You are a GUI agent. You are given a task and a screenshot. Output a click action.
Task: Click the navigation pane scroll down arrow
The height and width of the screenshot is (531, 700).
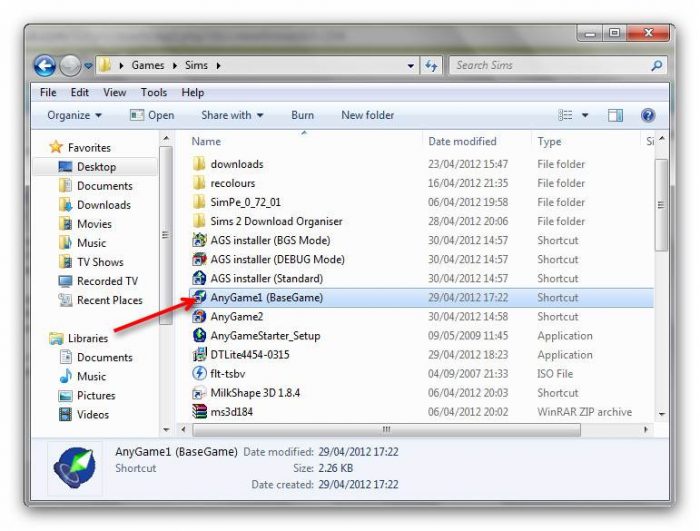click(166, 430)
